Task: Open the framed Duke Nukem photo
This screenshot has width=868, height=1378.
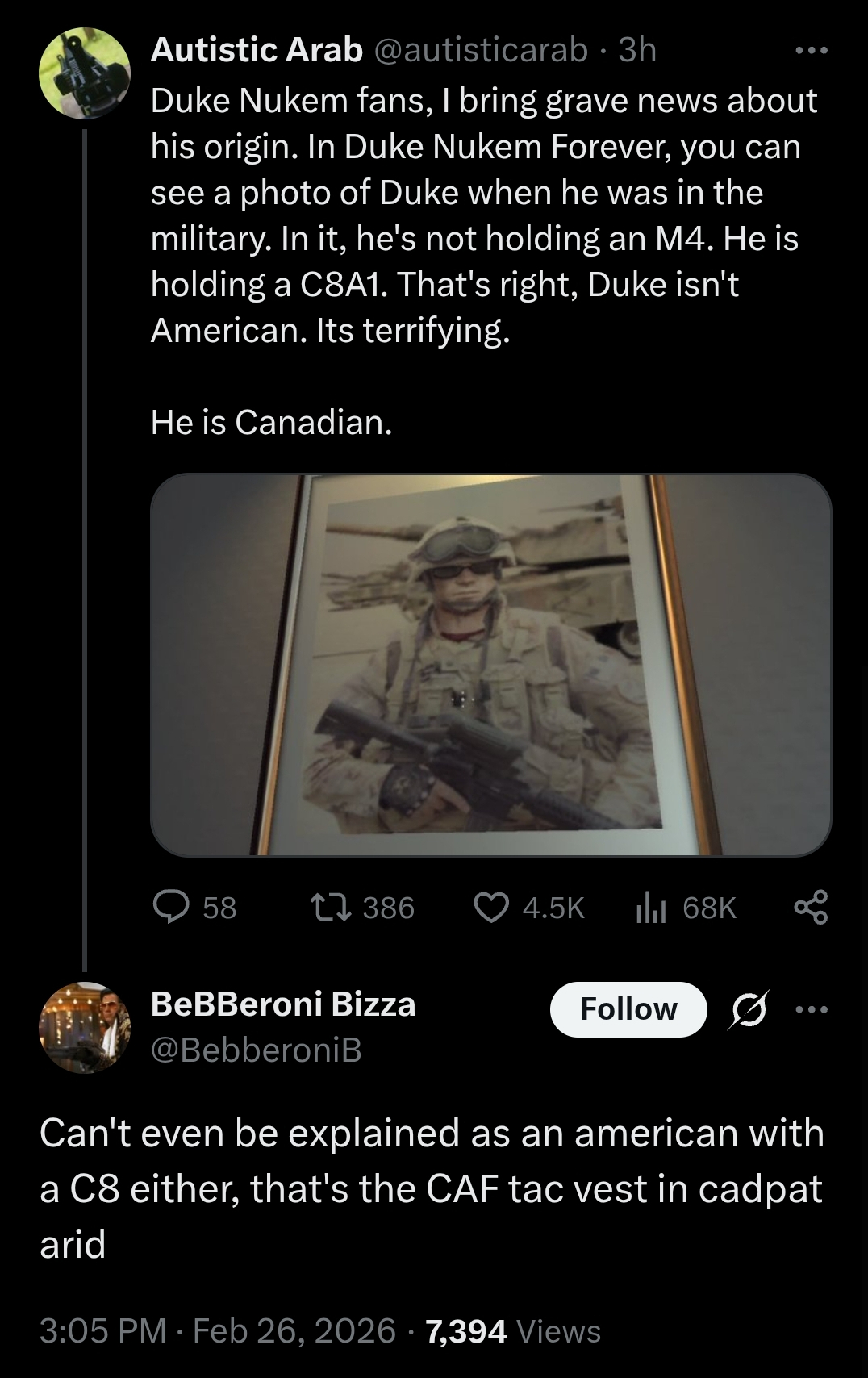Action: pyautogui.click(x=490, y=665)
